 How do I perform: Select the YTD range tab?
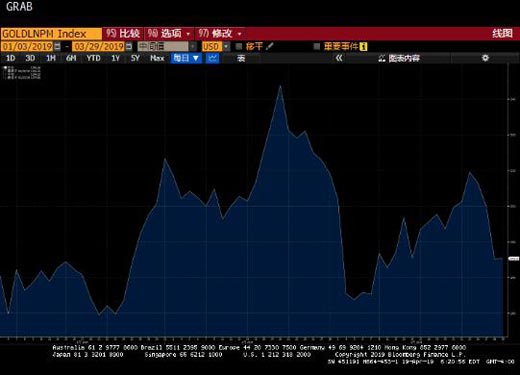point(93,58)
